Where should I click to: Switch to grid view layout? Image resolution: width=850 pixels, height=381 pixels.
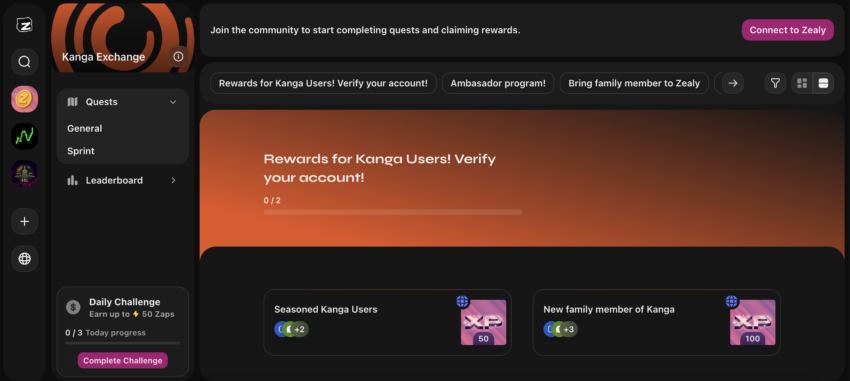coord(802,83)
